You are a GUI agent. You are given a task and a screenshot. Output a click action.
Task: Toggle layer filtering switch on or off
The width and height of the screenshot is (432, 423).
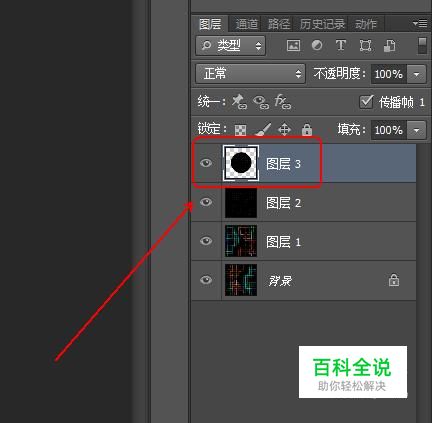pyautogui.click(x=422, y=46)
